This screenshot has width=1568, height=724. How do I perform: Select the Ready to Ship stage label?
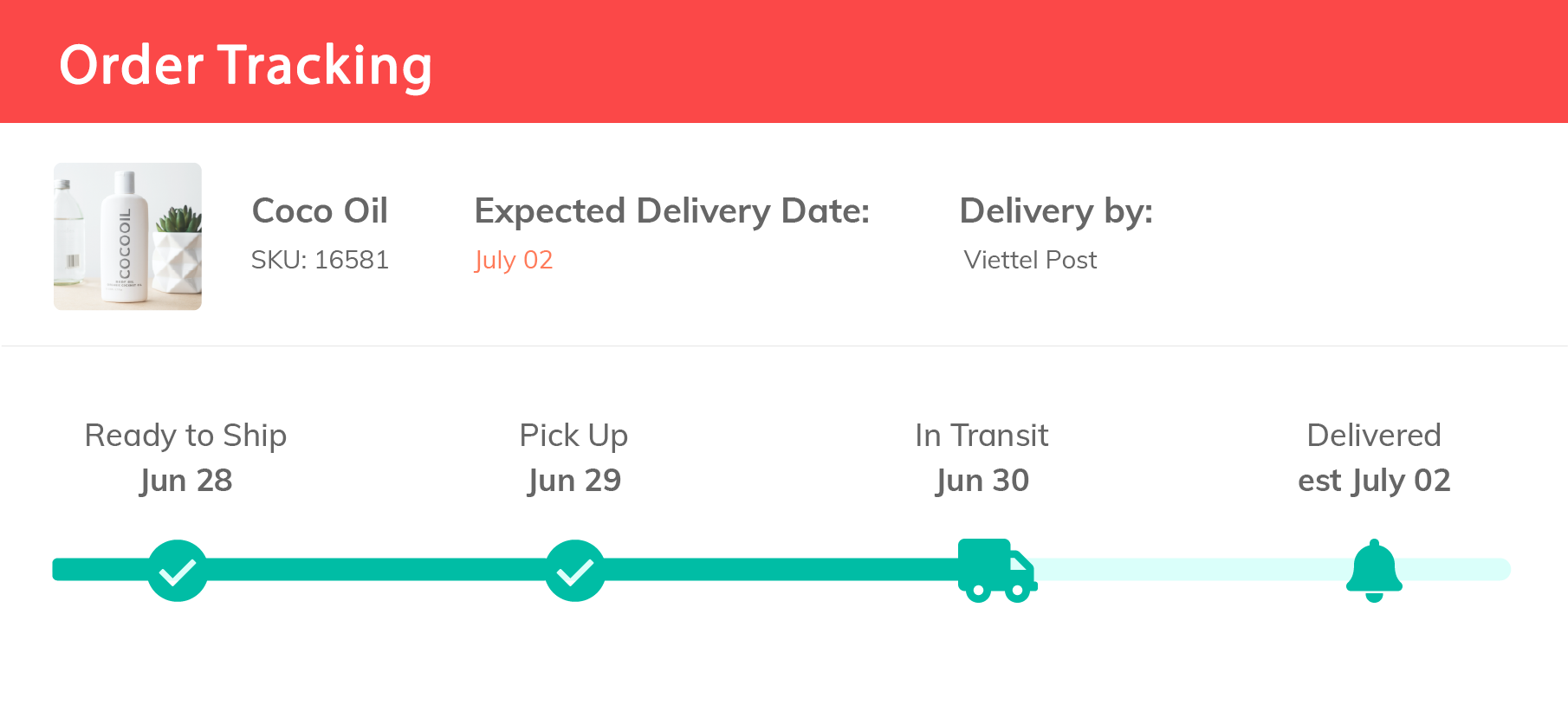(185, 436)
